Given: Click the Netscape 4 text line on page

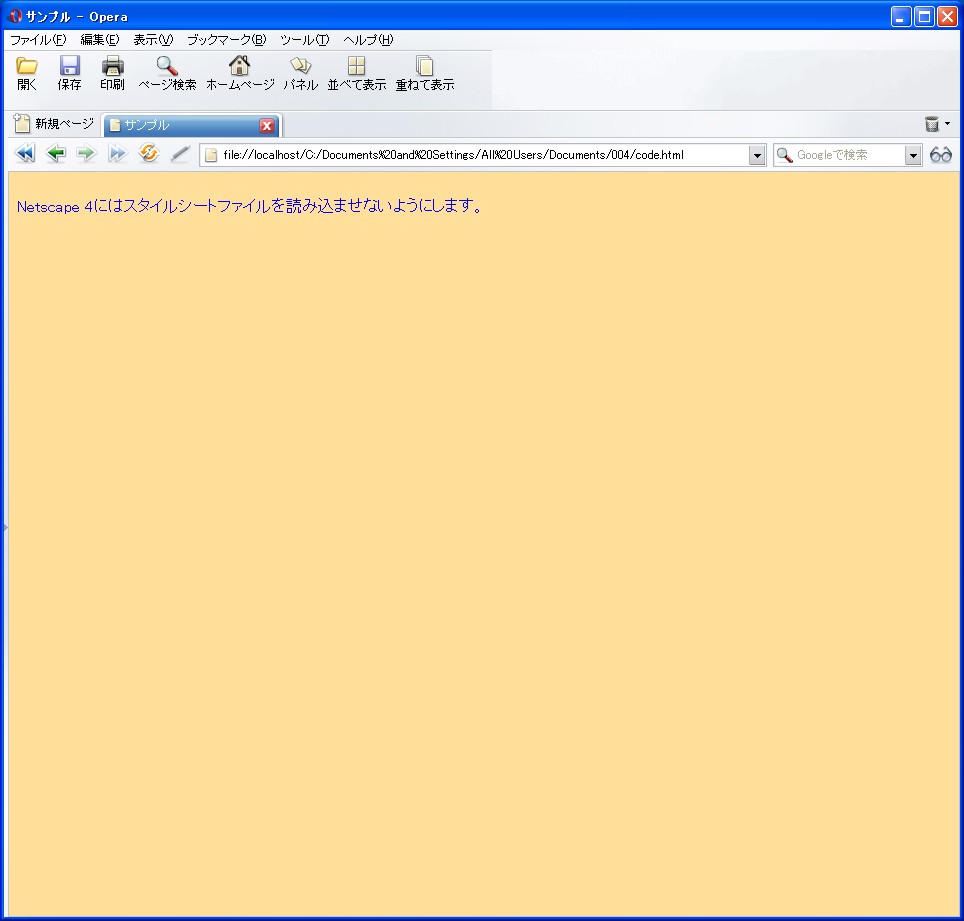Looking at the screenshot, I should pos(250,206).
